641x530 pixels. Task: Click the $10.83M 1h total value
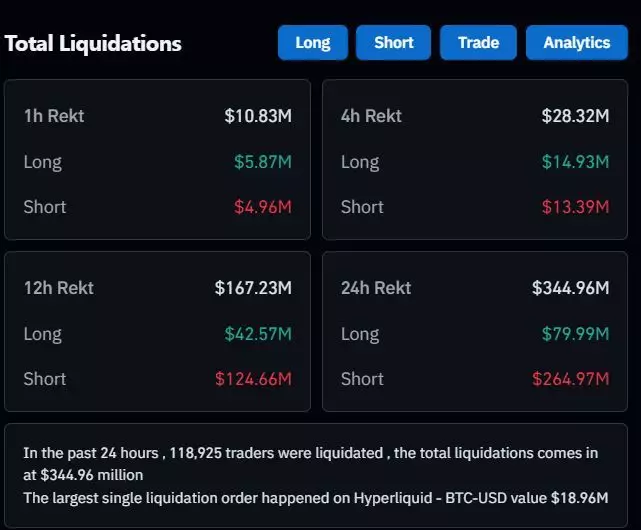[258, 116]
